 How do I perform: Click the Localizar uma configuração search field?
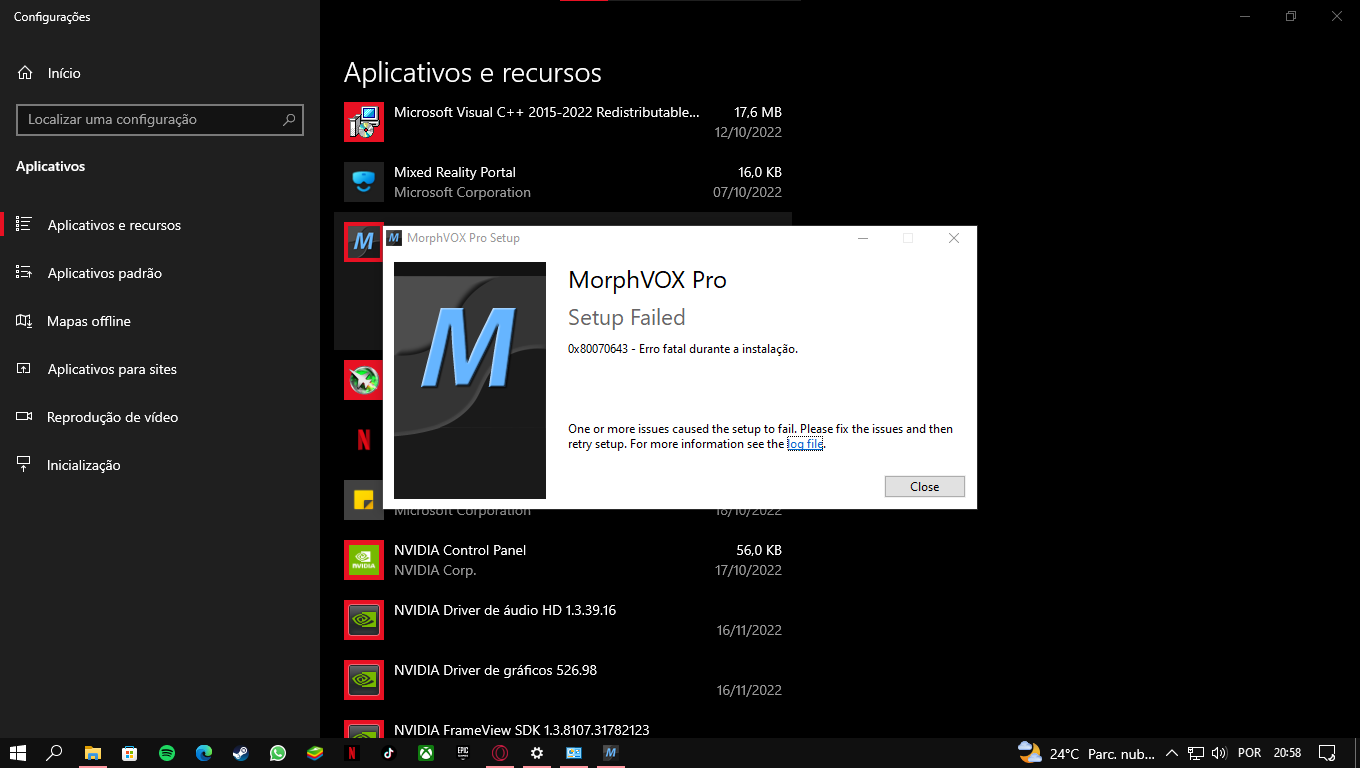pos(160,119)
